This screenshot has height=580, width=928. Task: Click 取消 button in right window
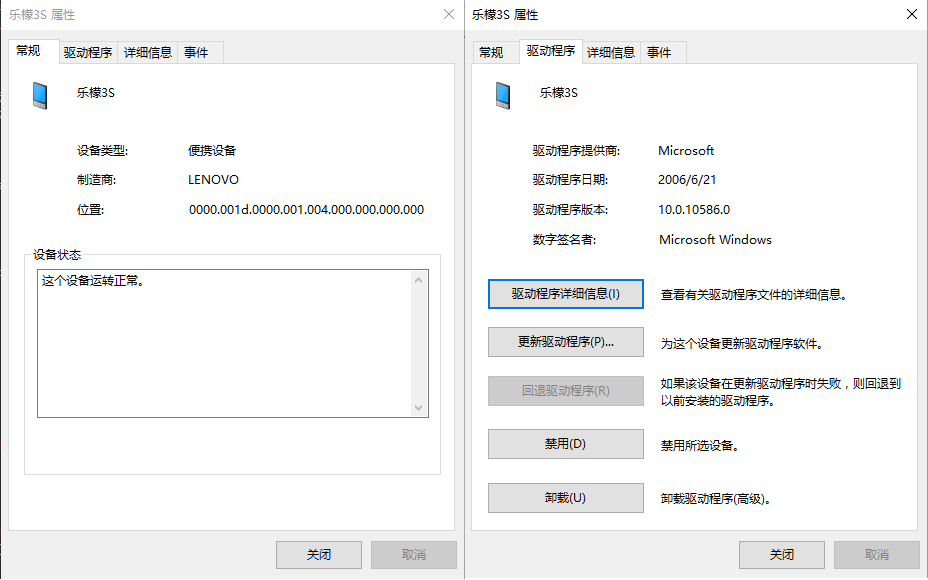click(x=877, y=555)
